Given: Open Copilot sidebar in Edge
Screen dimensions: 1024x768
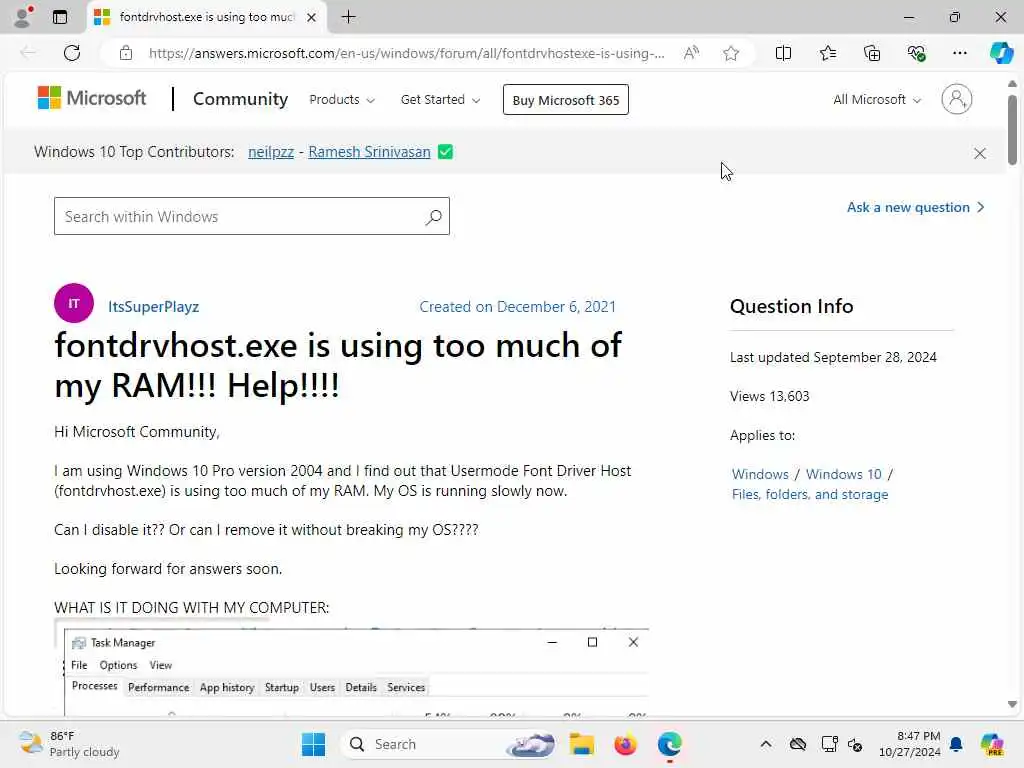Looking at the screenshot, I should (1001, 53).
